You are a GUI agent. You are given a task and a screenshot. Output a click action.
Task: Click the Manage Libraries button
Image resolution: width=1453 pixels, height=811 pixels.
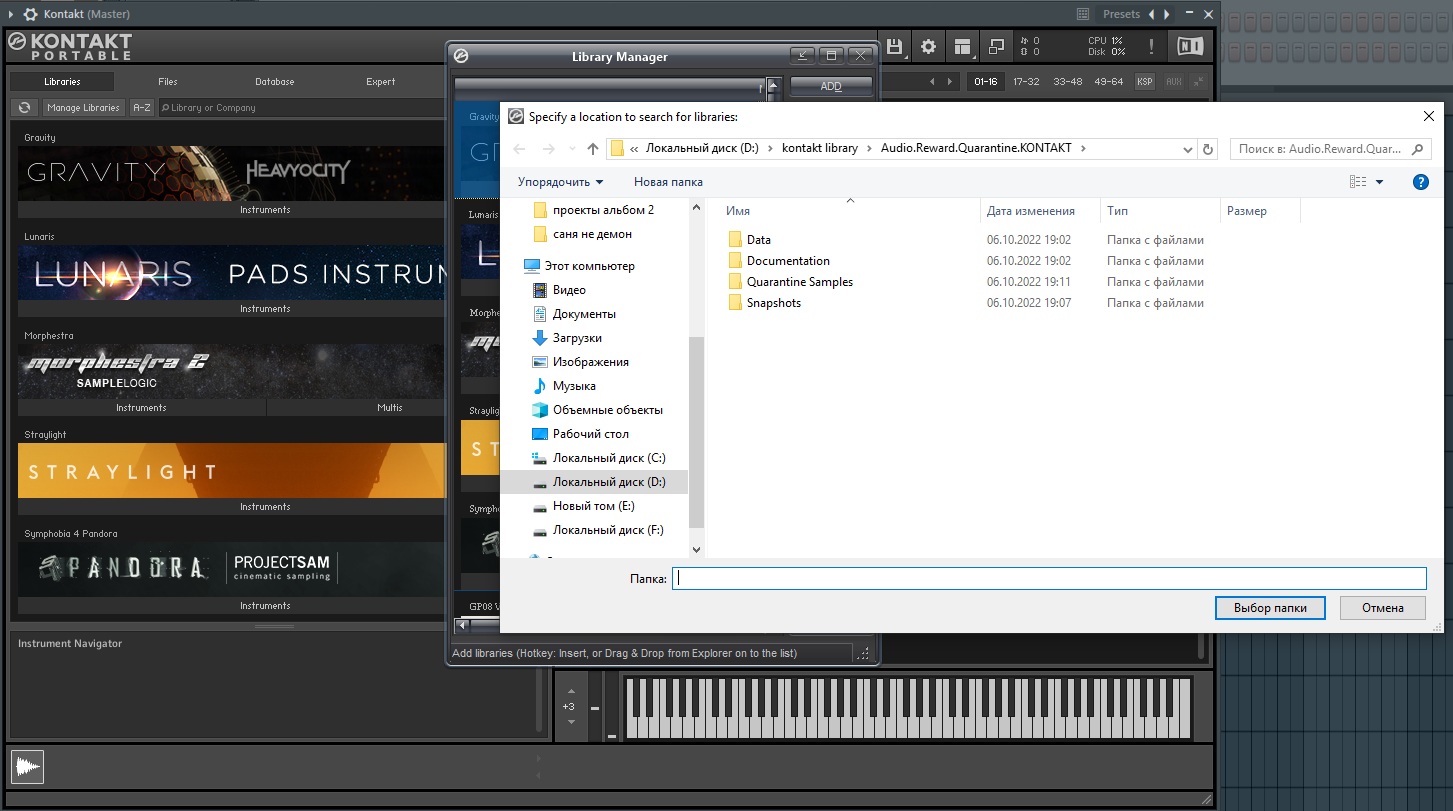83,107
